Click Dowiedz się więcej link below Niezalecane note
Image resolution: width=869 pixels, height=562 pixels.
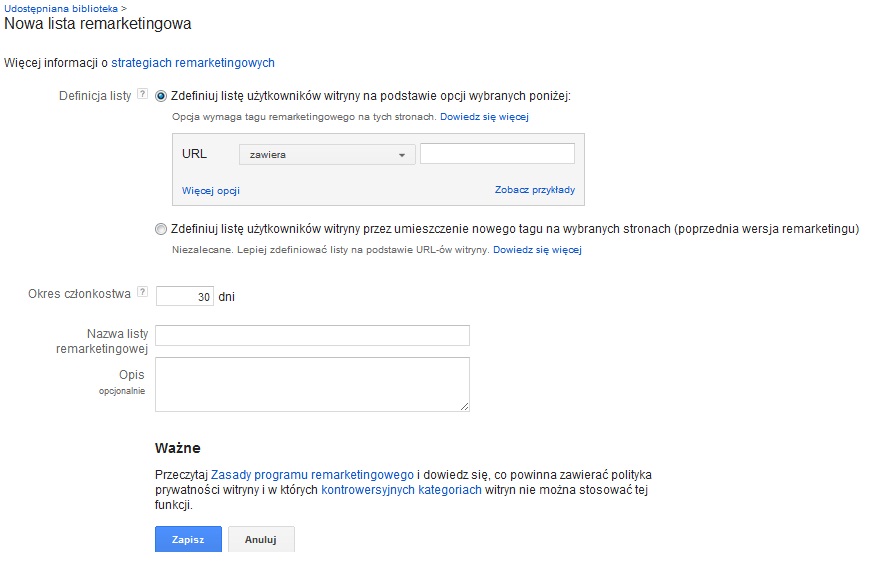pos(538,249)
